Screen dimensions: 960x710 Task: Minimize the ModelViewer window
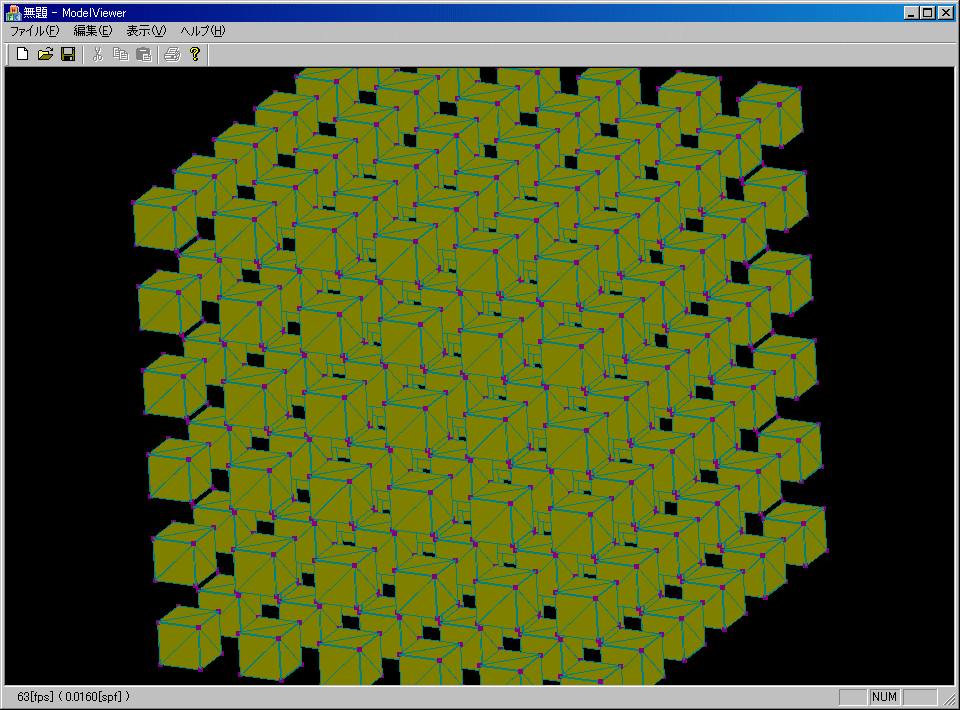pyautogui.click(x=912, y=12)
